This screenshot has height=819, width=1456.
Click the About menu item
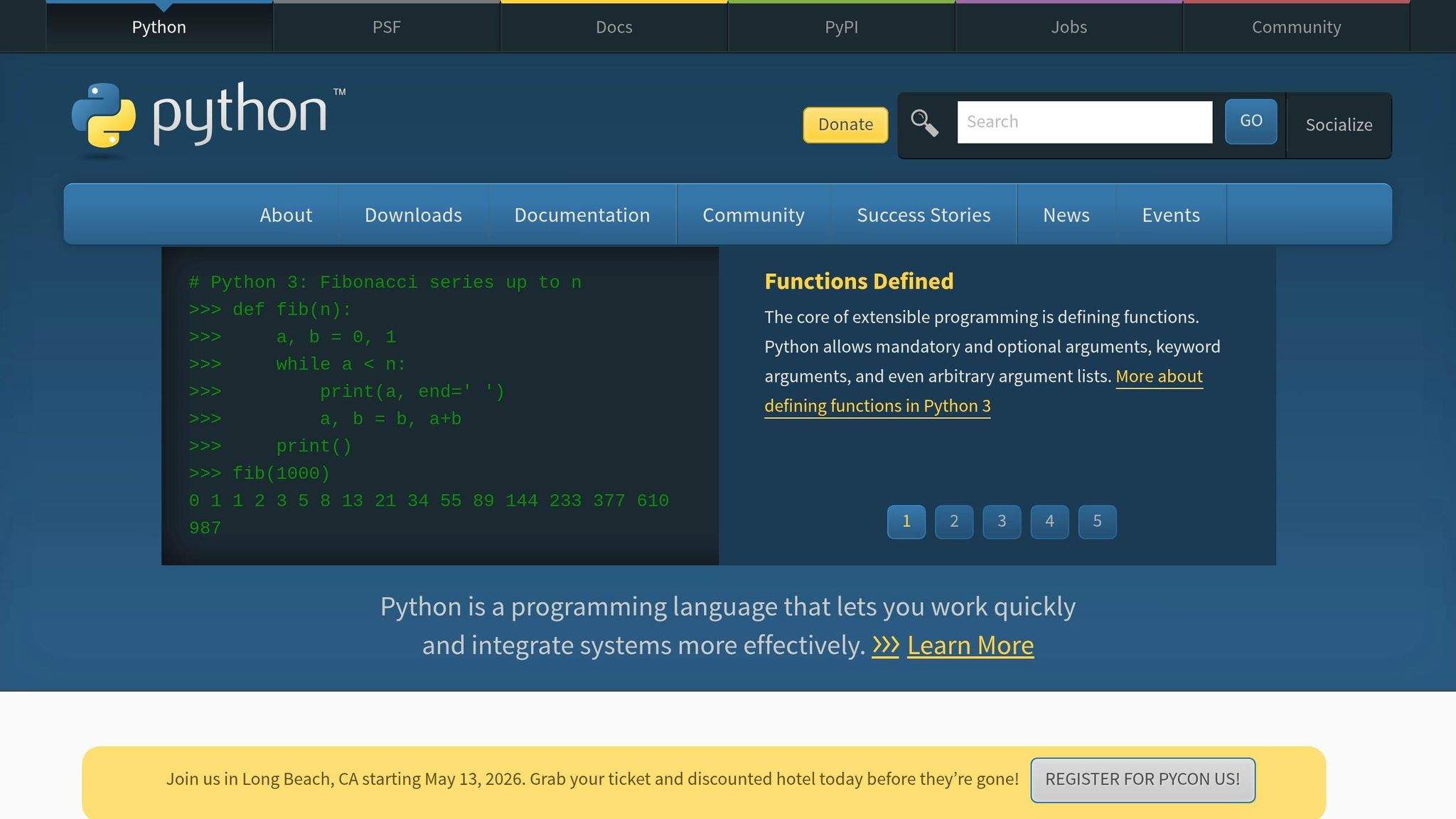286,215
